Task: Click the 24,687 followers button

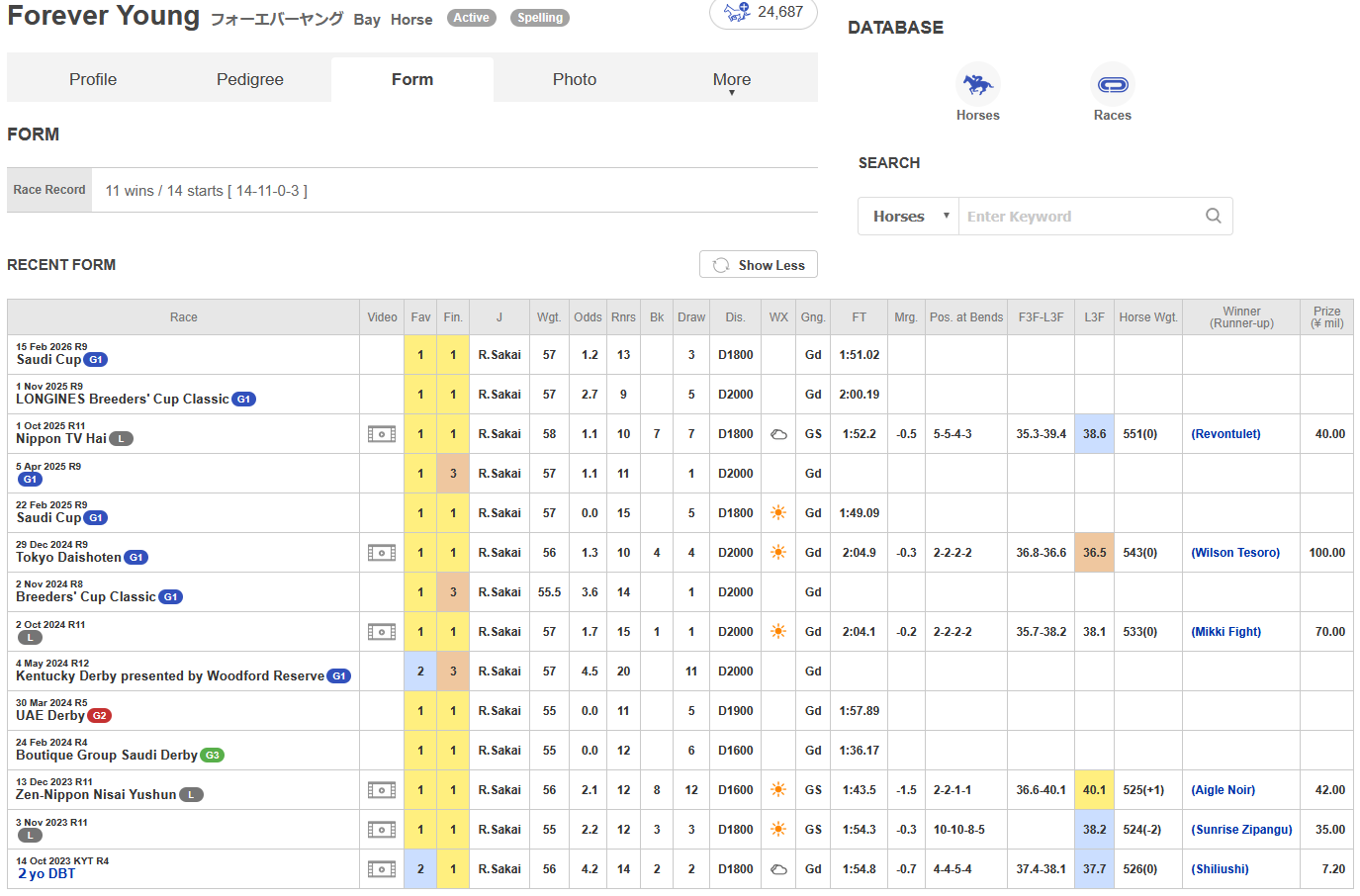Action: 764,12
